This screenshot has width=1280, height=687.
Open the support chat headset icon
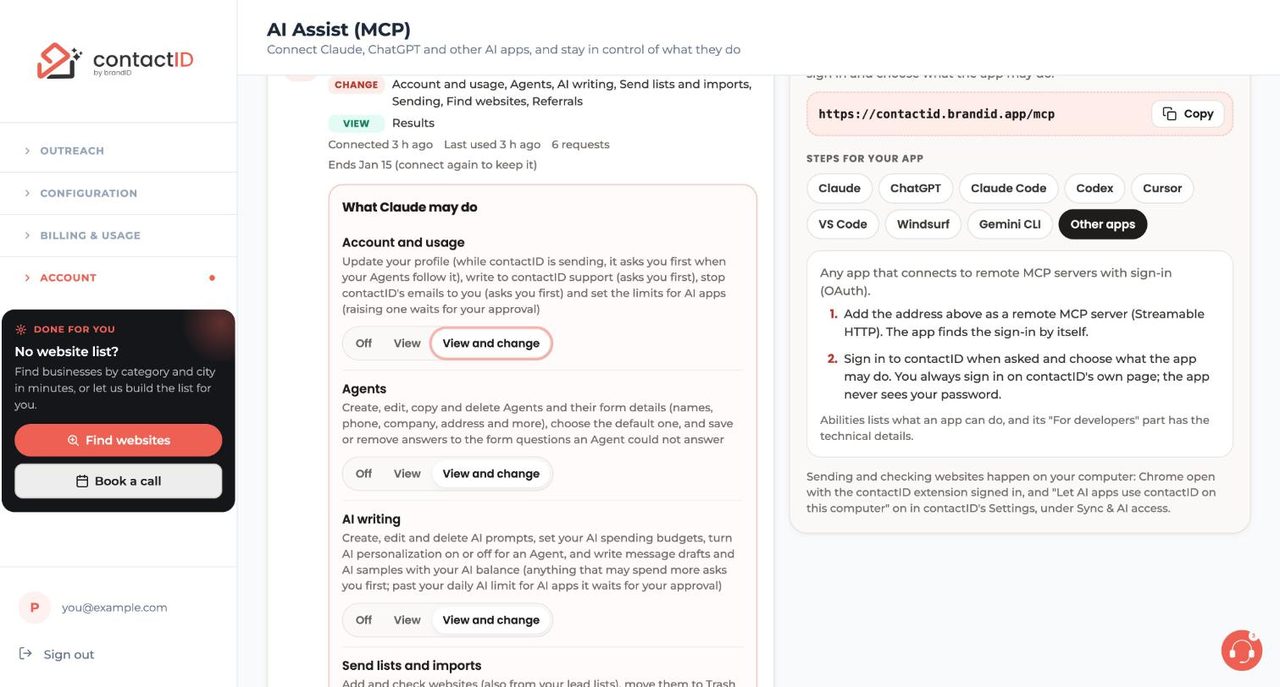tap(1241, 650)
